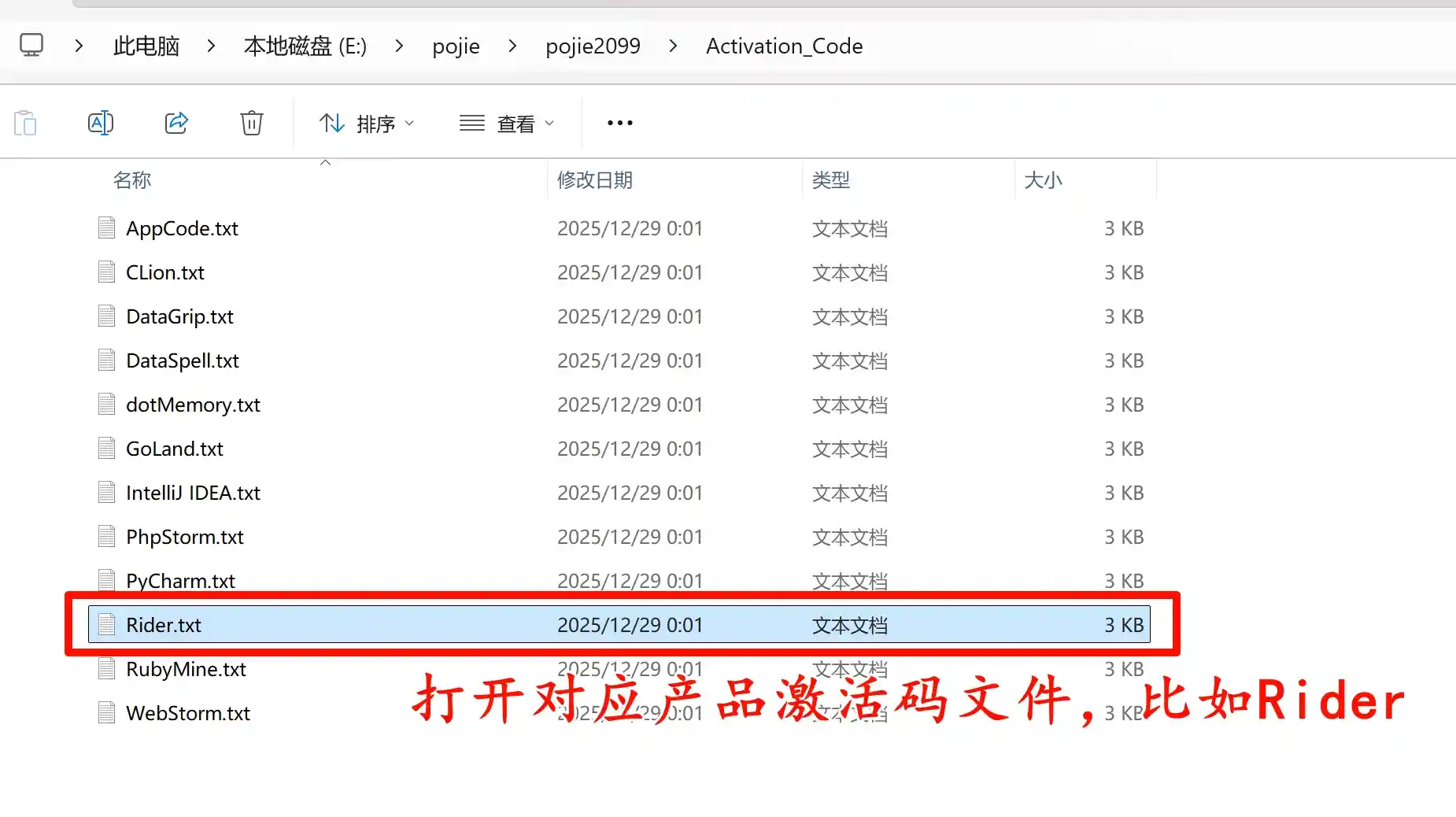Click the share icon in toolbar
Image resolution: width=1456 pixels, height=817 pixels.
176,123
